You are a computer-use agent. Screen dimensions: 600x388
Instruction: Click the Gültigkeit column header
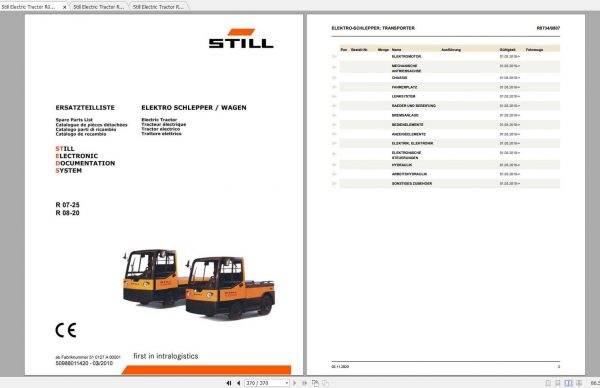[x=507, y=50]
